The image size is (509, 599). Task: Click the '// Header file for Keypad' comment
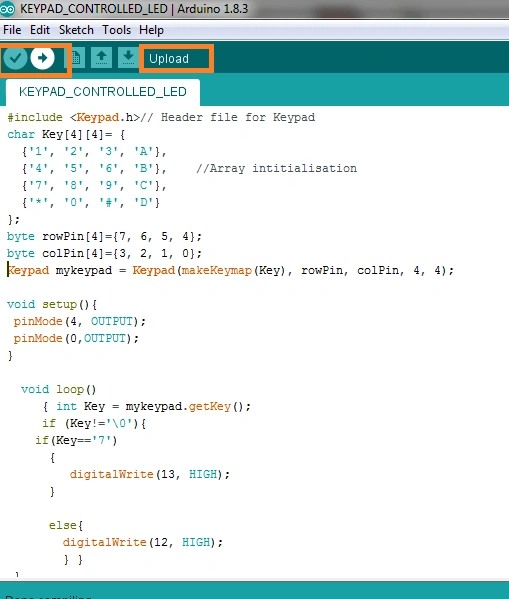click(228, 117)
